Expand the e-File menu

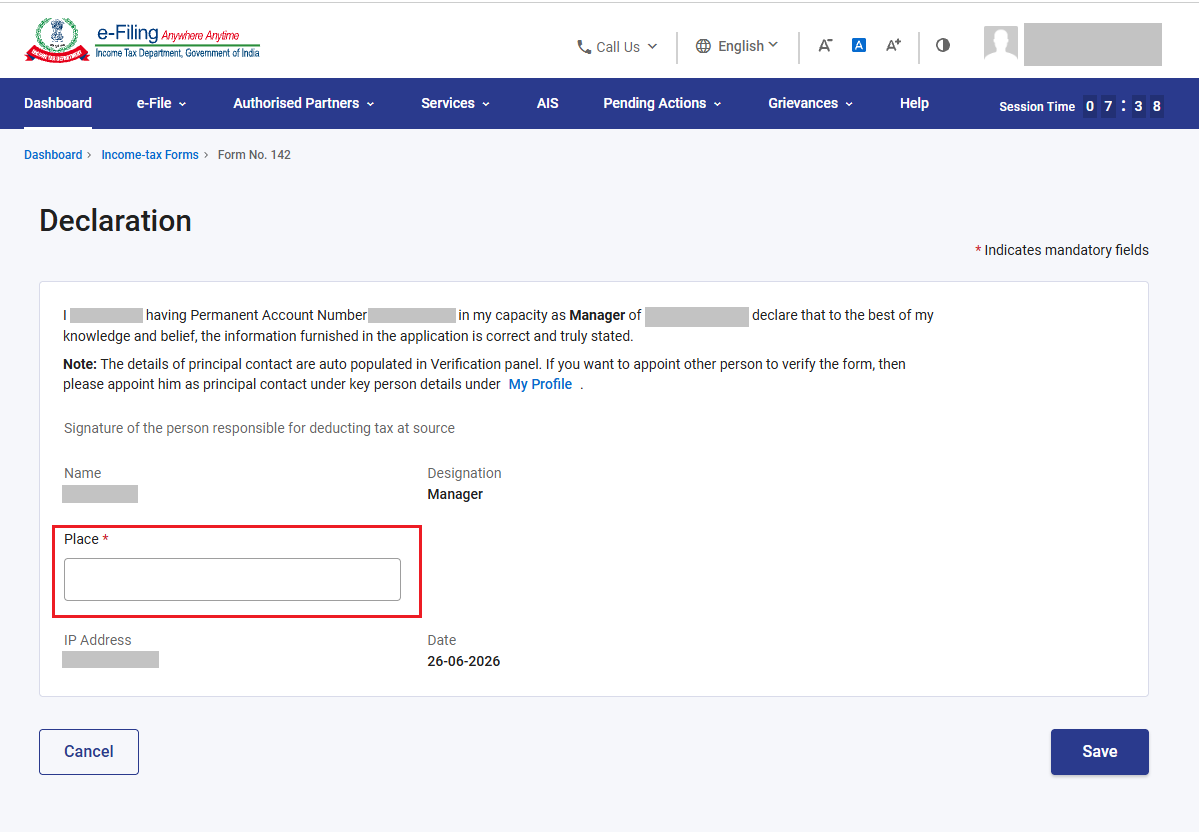pyautogui.click(x=161, y=103)
